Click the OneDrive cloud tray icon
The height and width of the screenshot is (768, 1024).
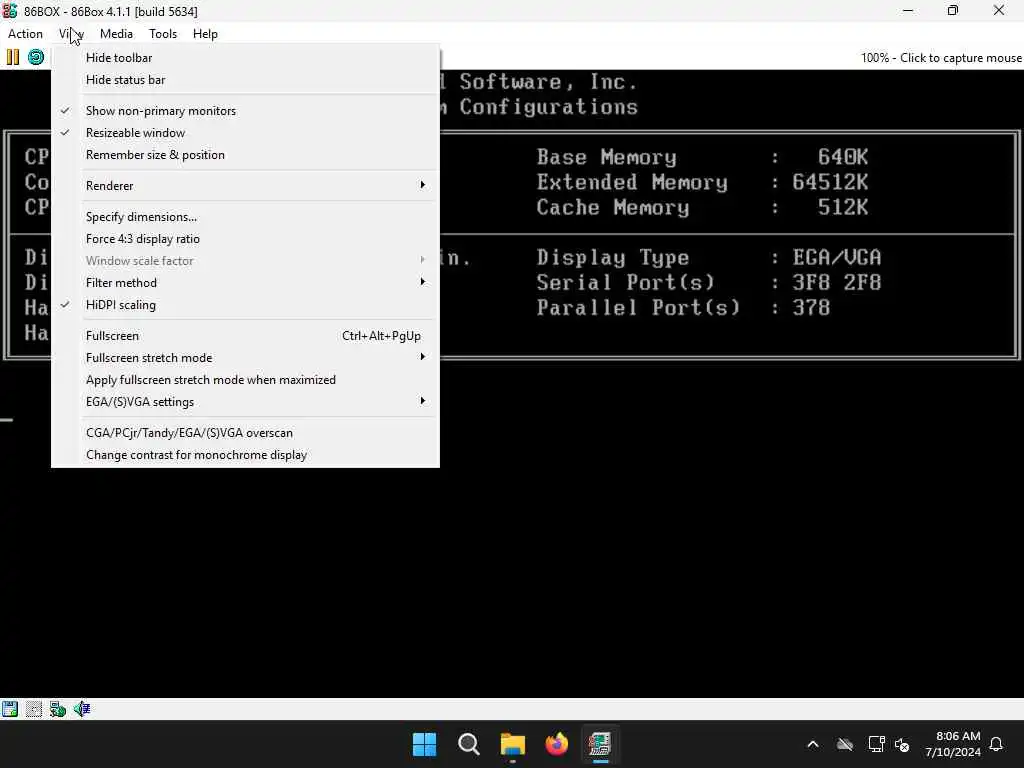(845, 744)
